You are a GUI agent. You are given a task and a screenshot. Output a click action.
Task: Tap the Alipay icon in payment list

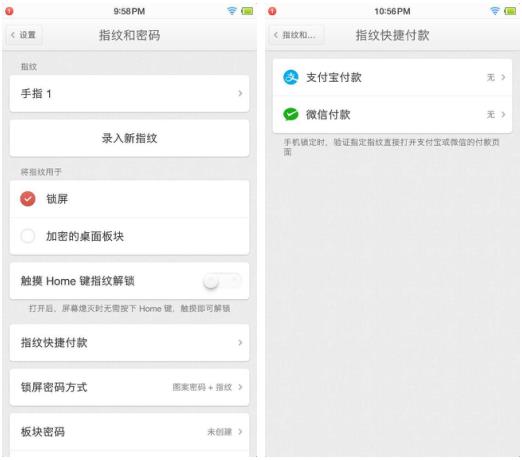tap(290, 77)
